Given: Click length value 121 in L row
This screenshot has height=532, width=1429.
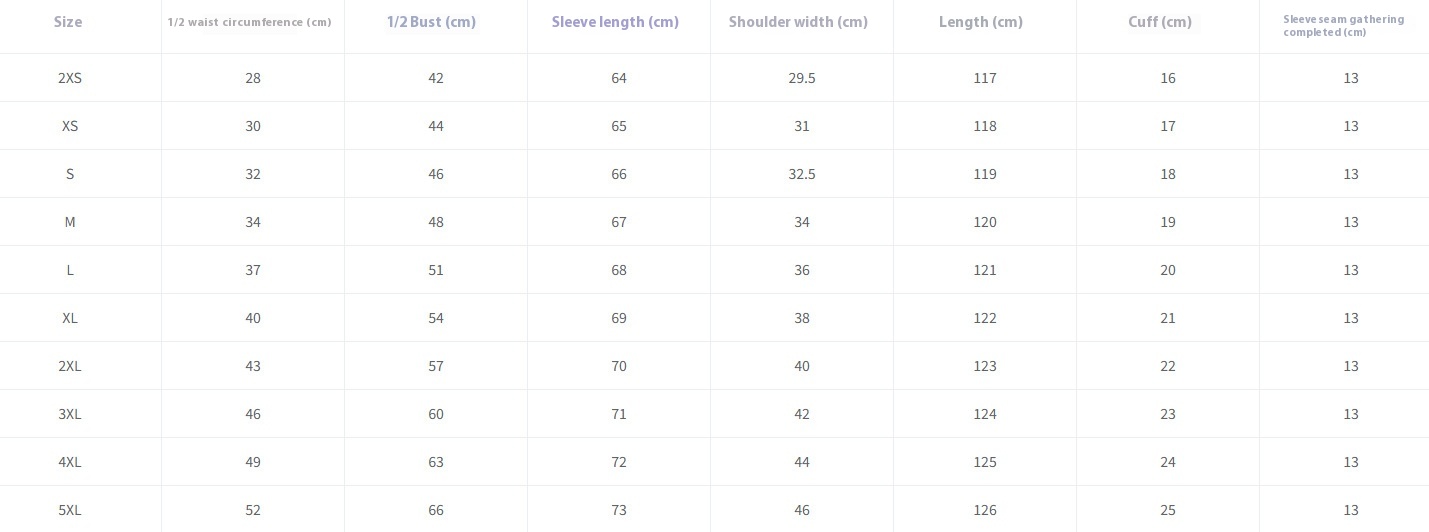Looking at the screenshot, I should tap(985, 270).
